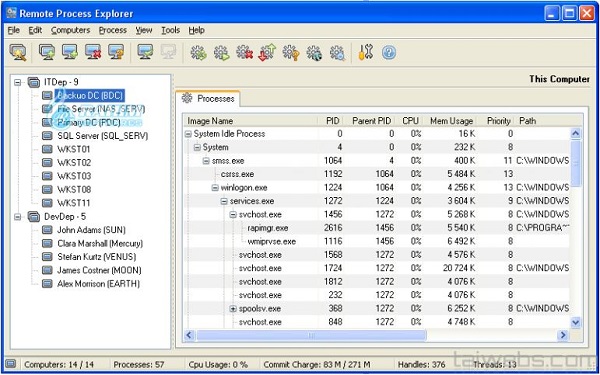Collapse the ITDep - 9 group
This screenshot has width=600, height=375.
[18, 82]
